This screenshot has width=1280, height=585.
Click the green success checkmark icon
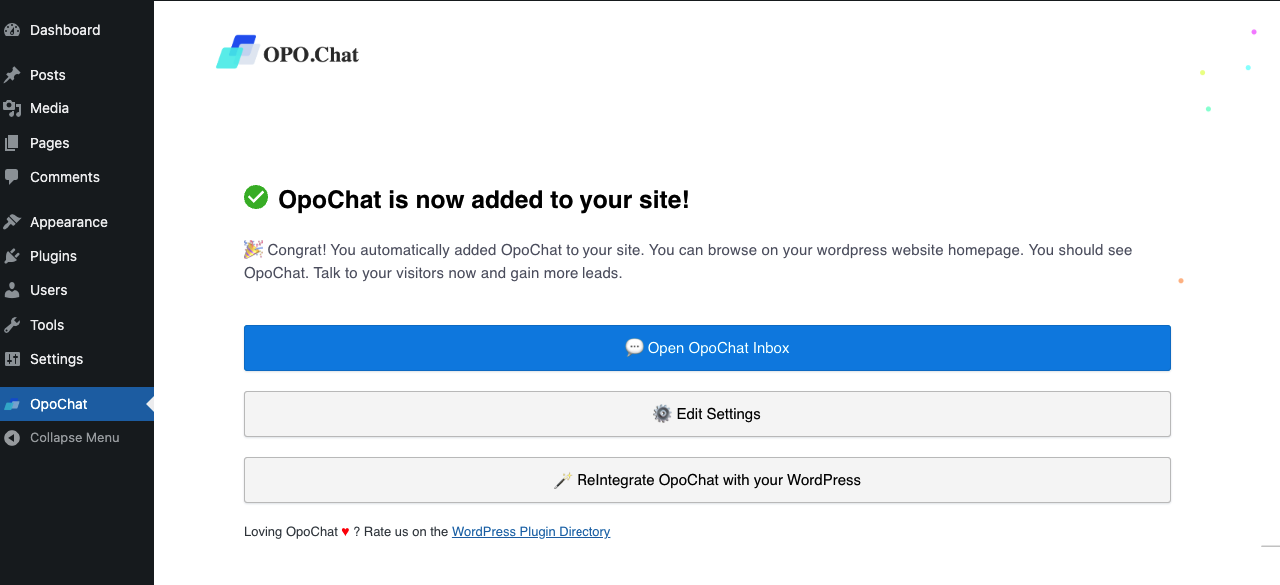(256, 198)
